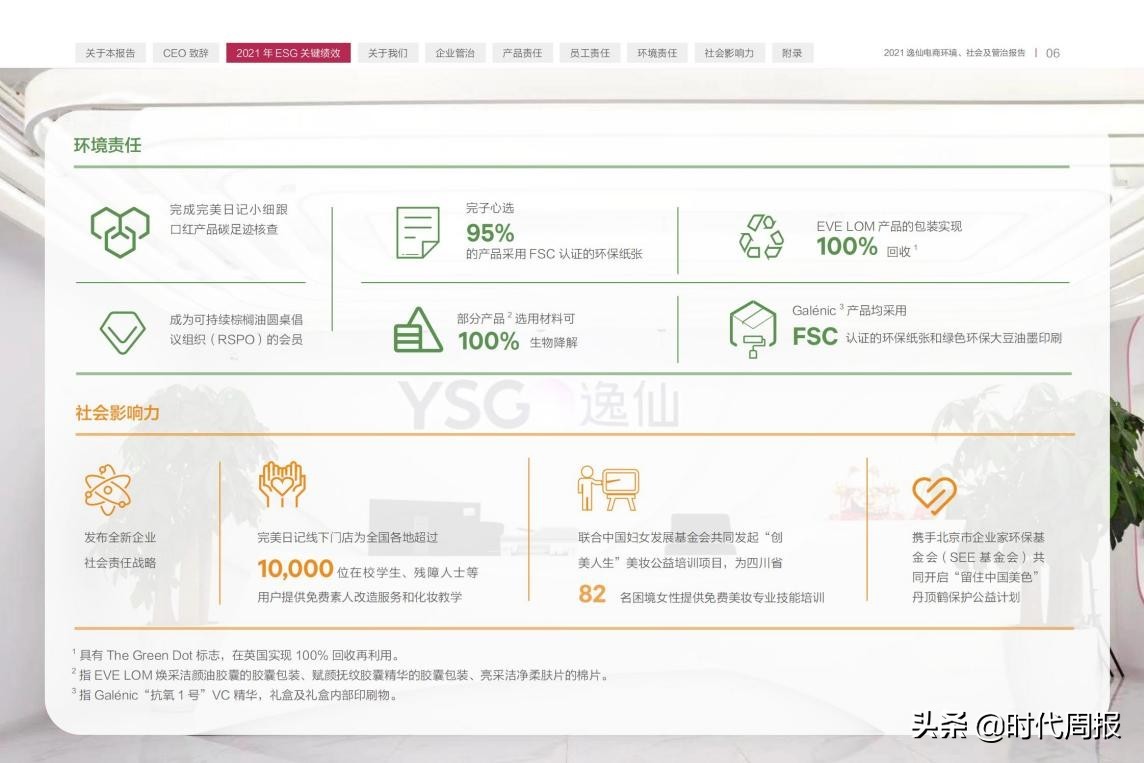Image resolution: width=1144 pixels, height=763 pixels.
Task: Click the 部分产品 选用材料可 text
Action: click(x=516, y=319)
